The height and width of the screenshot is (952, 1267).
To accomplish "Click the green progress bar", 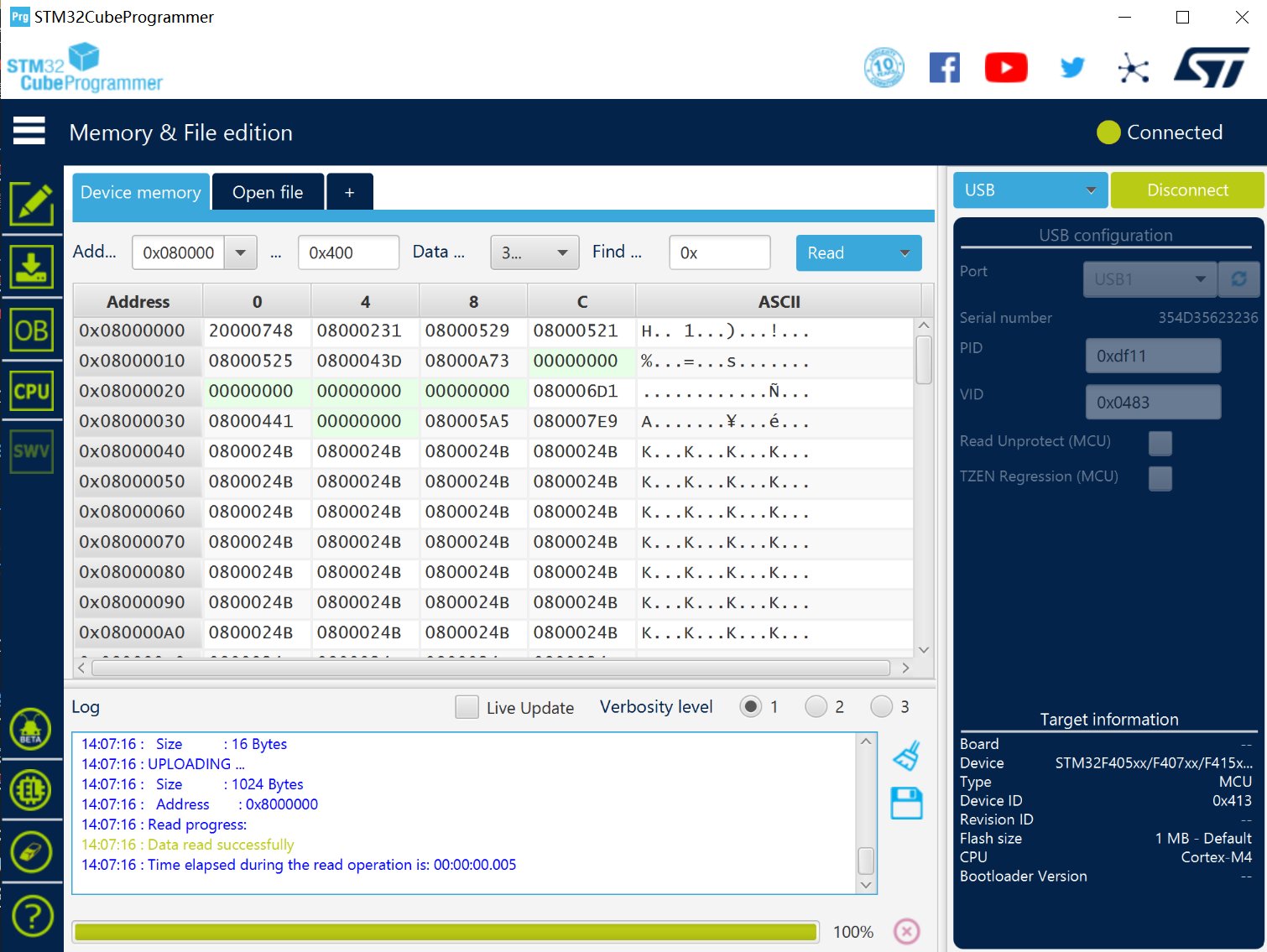I will pyautogui.click(x=446, y=932).
